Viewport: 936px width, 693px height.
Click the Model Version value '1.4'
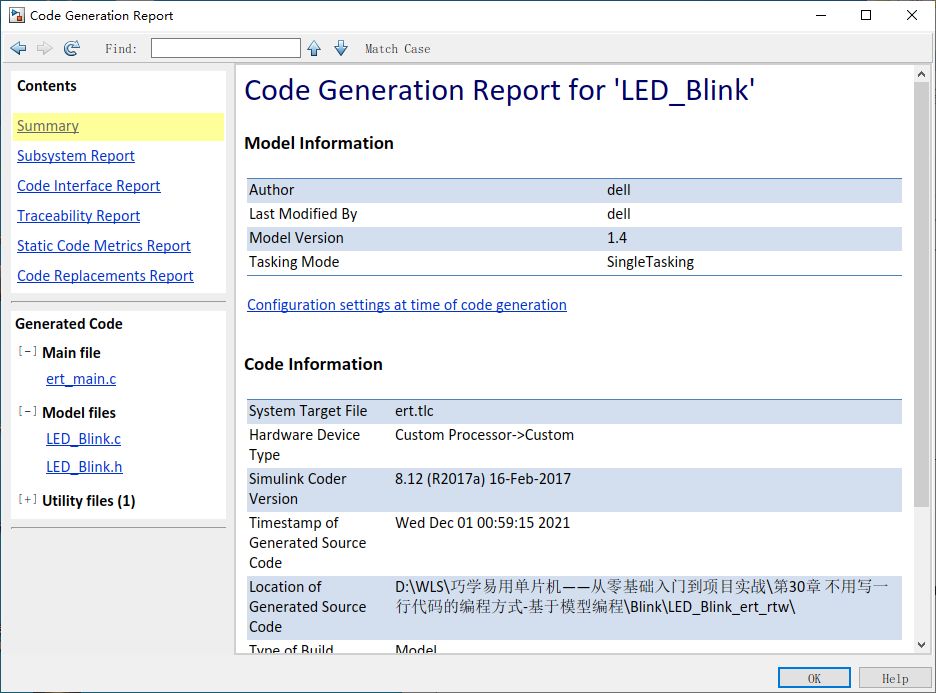617,238
